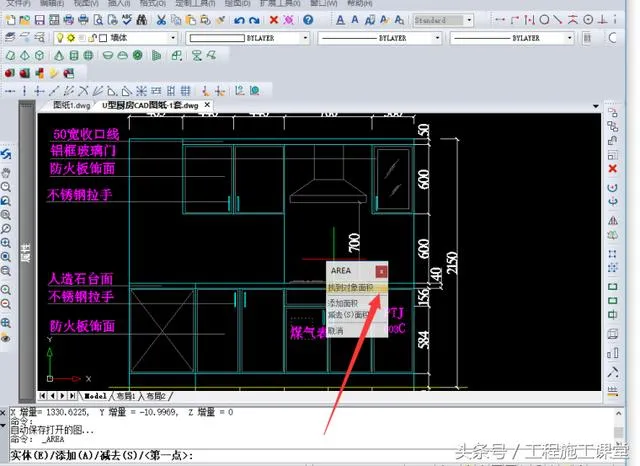The height and width of the screenshot is (466, 640).
Task: Click the pan/orbit tool icon in the left sidebar
Action: click(6, 154)
